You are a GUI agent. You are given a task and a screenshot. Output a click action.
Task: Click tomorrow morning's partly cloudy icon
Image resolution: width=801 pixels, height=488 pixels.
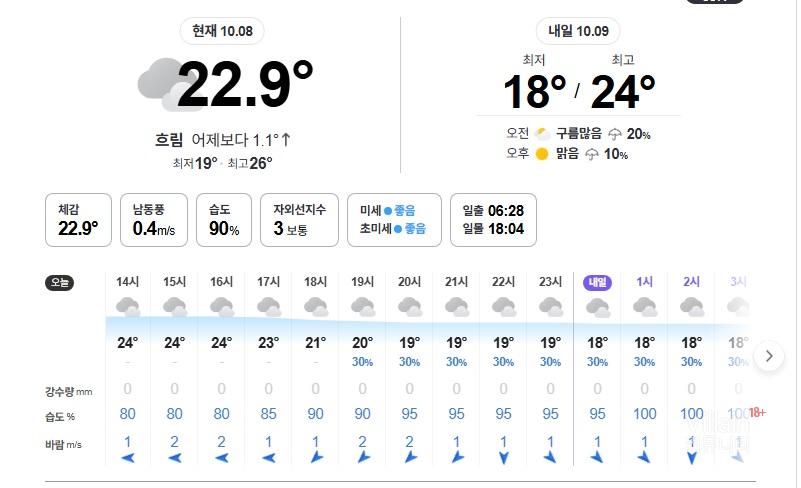coord(542,134)
